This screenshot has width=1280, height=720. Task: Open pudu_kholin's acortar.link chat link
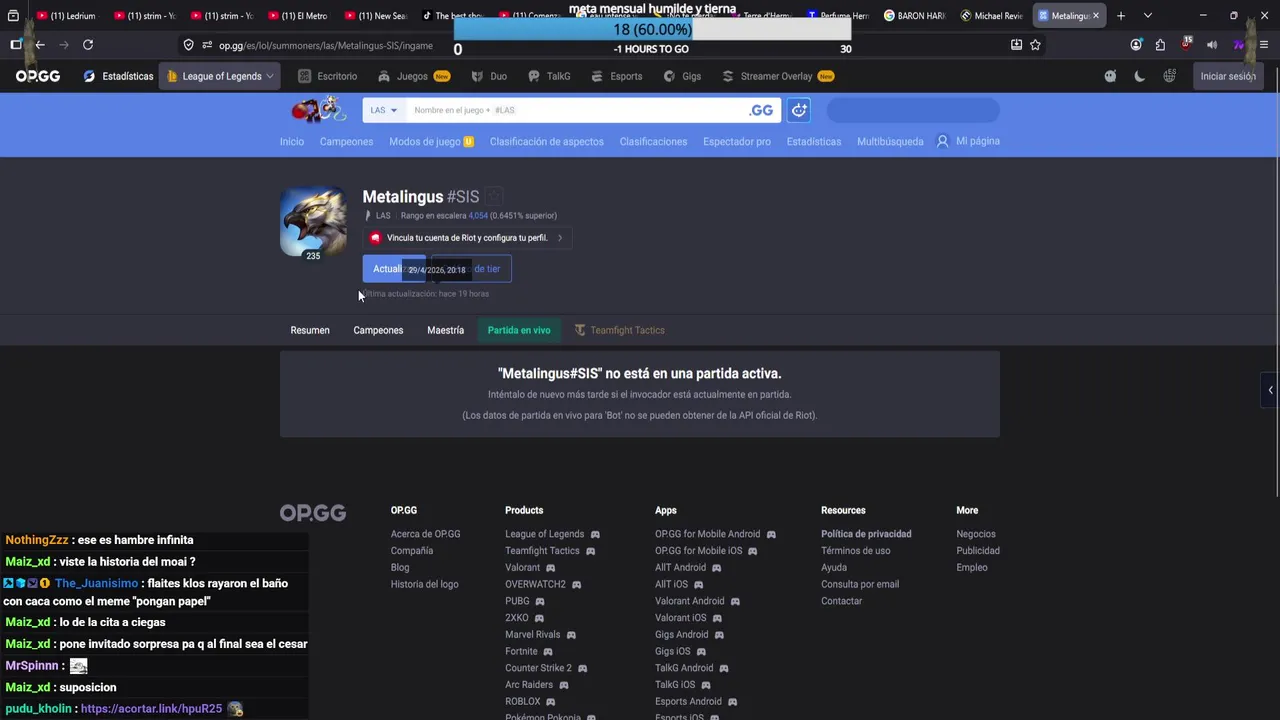(x=151, y=708)
